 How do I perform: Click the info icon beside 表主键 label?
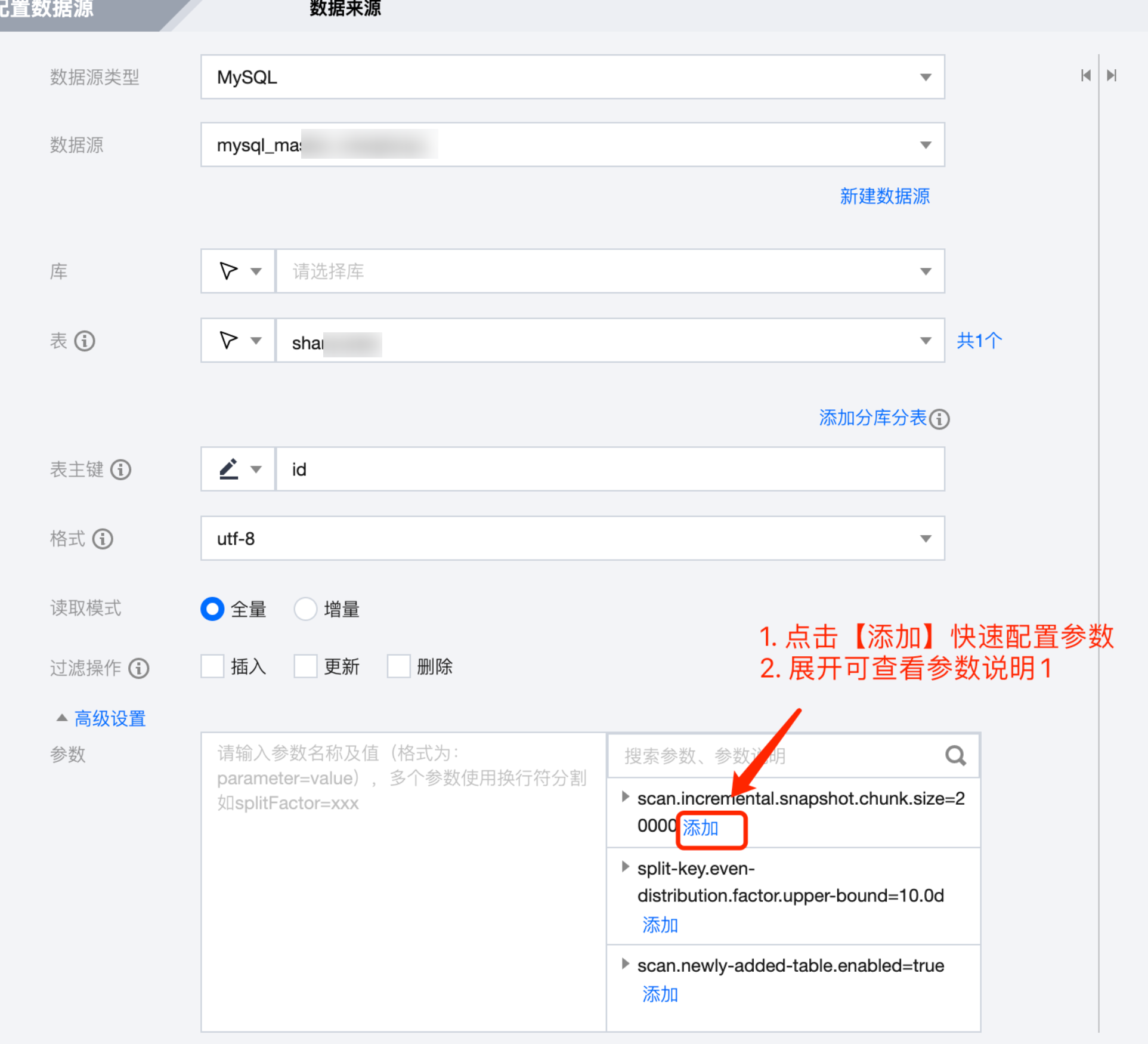pos(121,470)
